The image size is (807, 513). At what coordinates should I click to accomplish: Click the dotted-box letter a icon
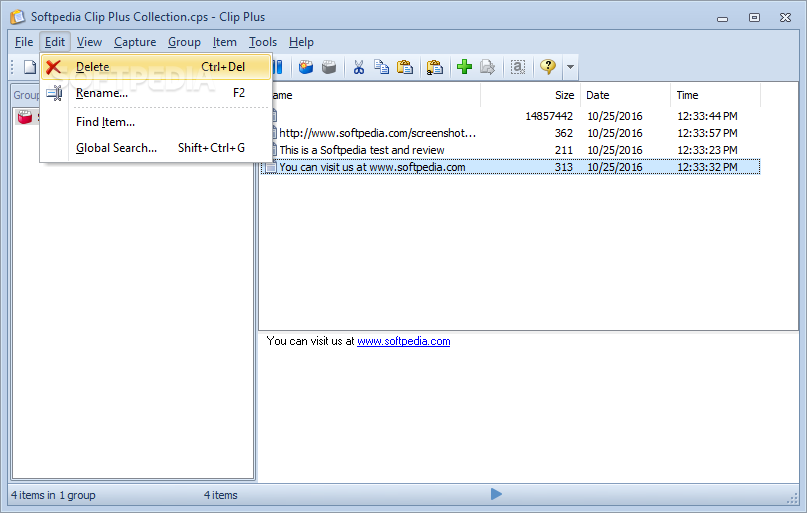518,67
